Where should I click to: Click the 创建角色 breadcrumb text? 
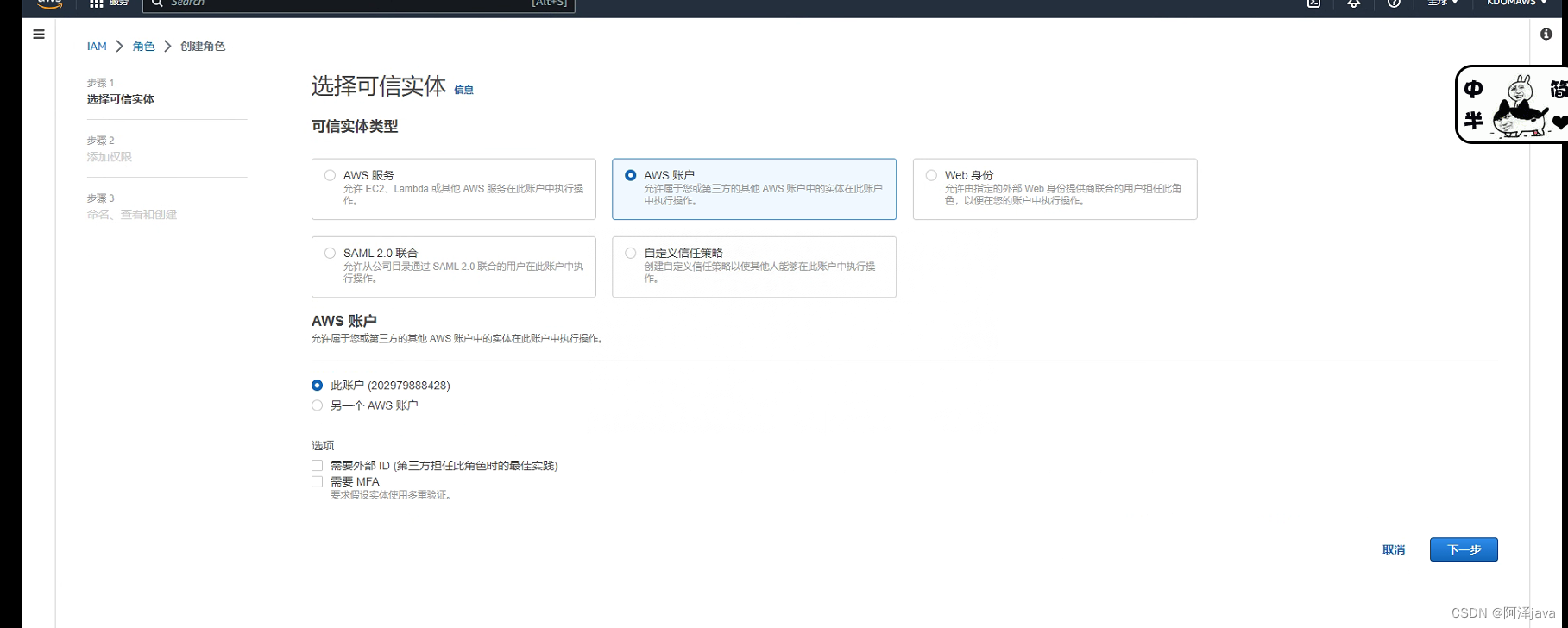pyautogui.click(x=203, y=47)
